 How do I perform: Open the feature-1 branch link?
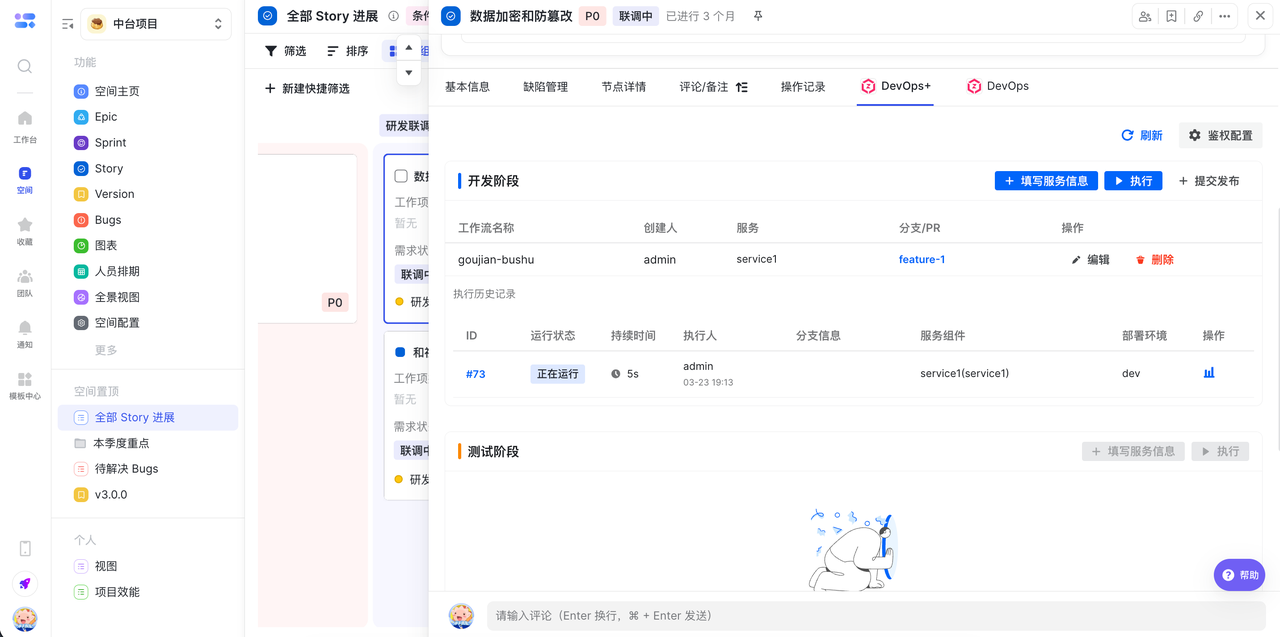(921, 259)
